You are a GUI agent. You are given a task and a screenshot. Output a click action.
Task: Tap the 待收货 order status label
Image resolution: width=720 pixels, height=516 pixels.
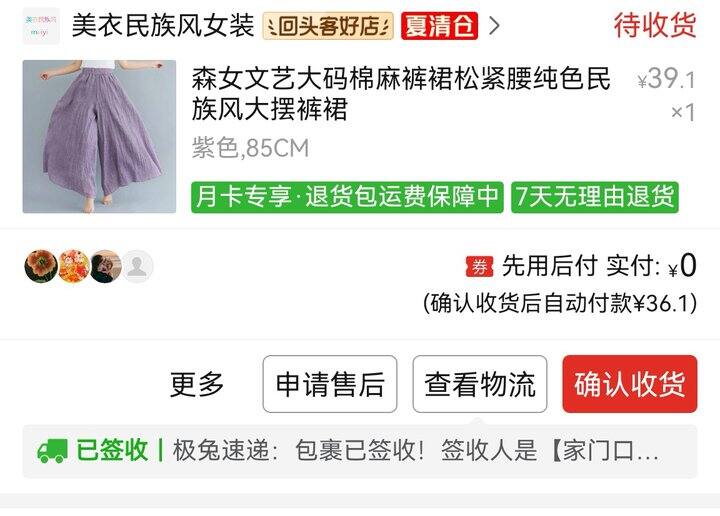(x=655, y=26)
